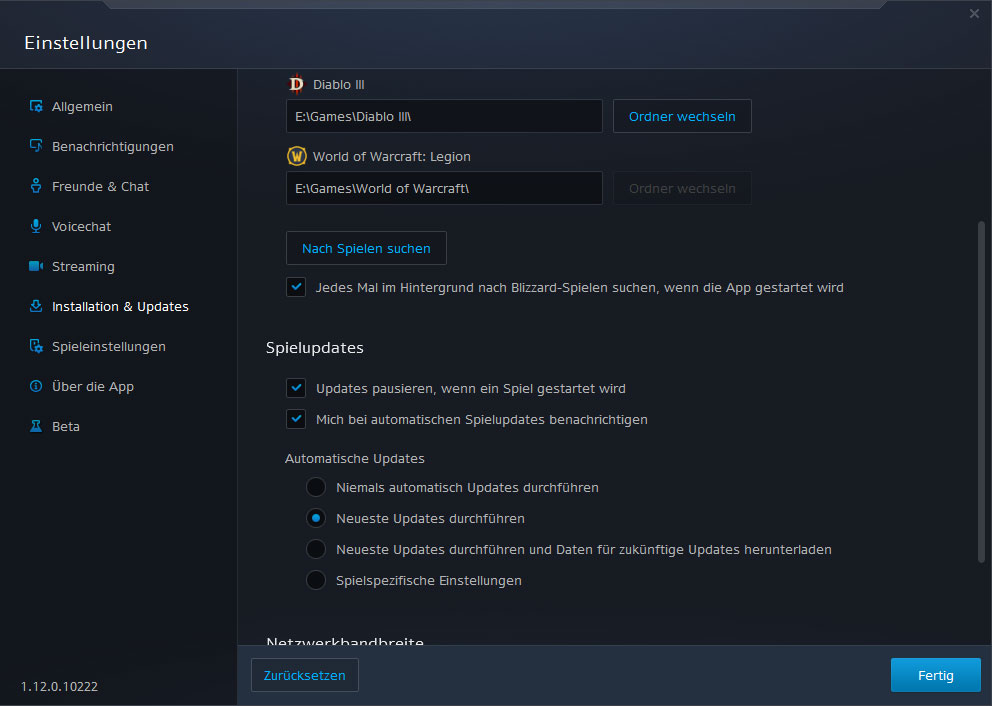
Task: Click the Beta flask icon
Action: (x=36, y=426)
